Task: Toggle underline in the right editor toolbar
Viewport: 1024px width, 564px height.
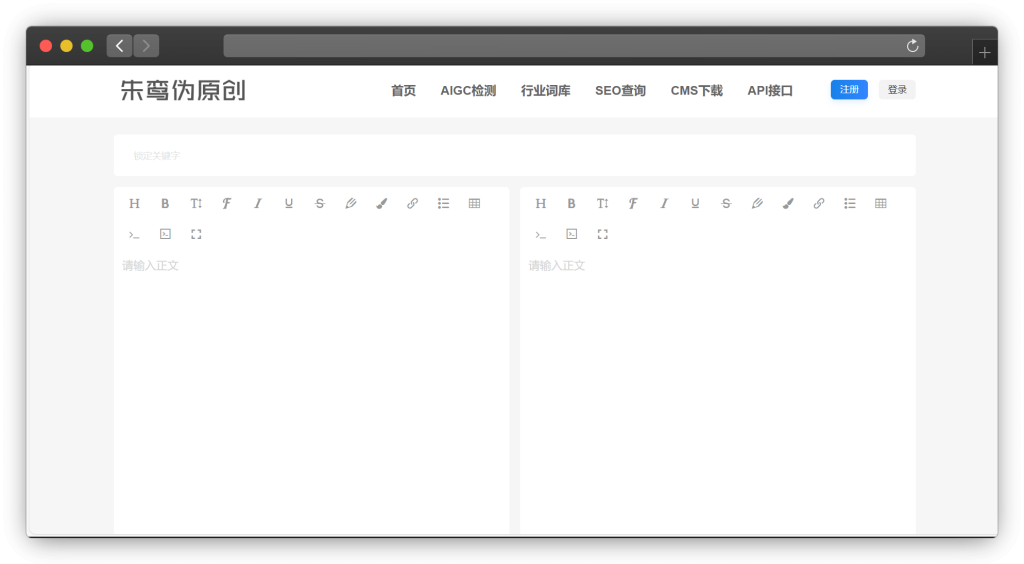Action: click(x=695, y=204)
